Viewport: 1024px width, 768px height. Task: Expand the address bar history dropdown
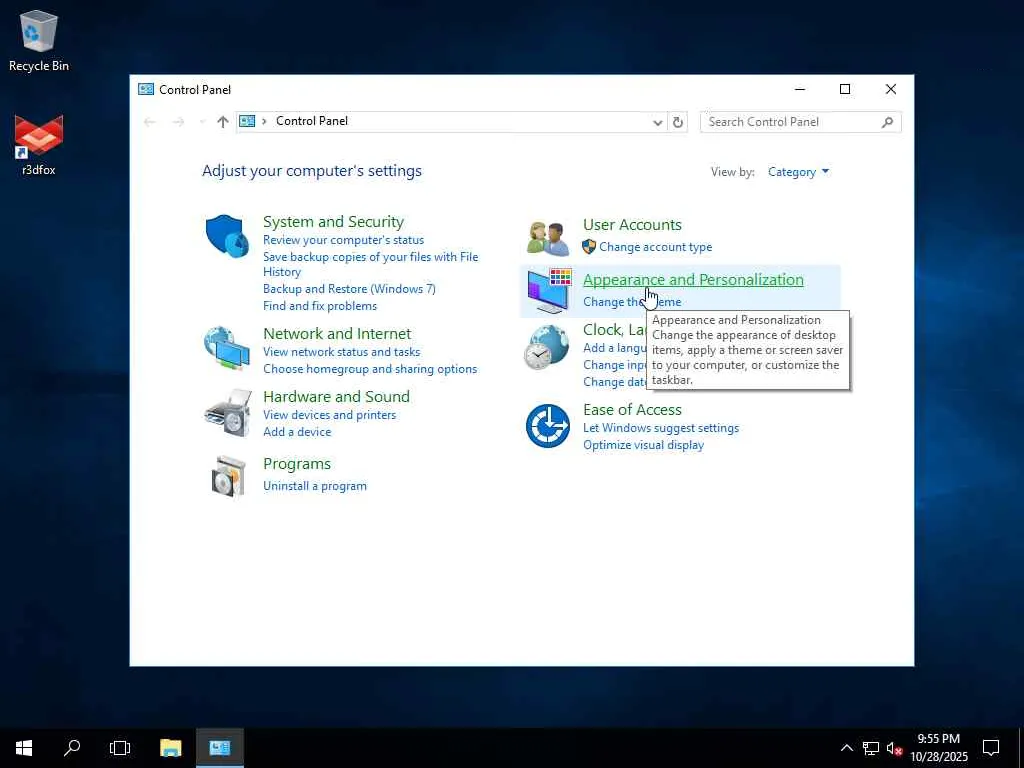pos(658,122)
